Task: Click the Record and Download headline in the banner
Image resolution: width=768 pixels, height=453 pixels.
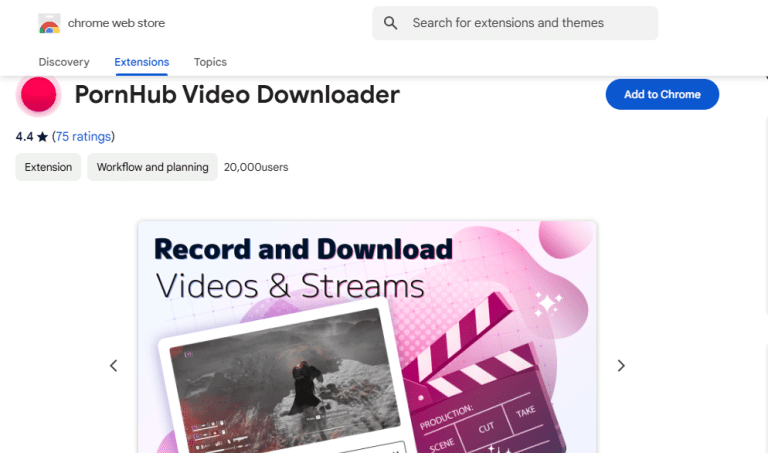Action: point(304,248)
